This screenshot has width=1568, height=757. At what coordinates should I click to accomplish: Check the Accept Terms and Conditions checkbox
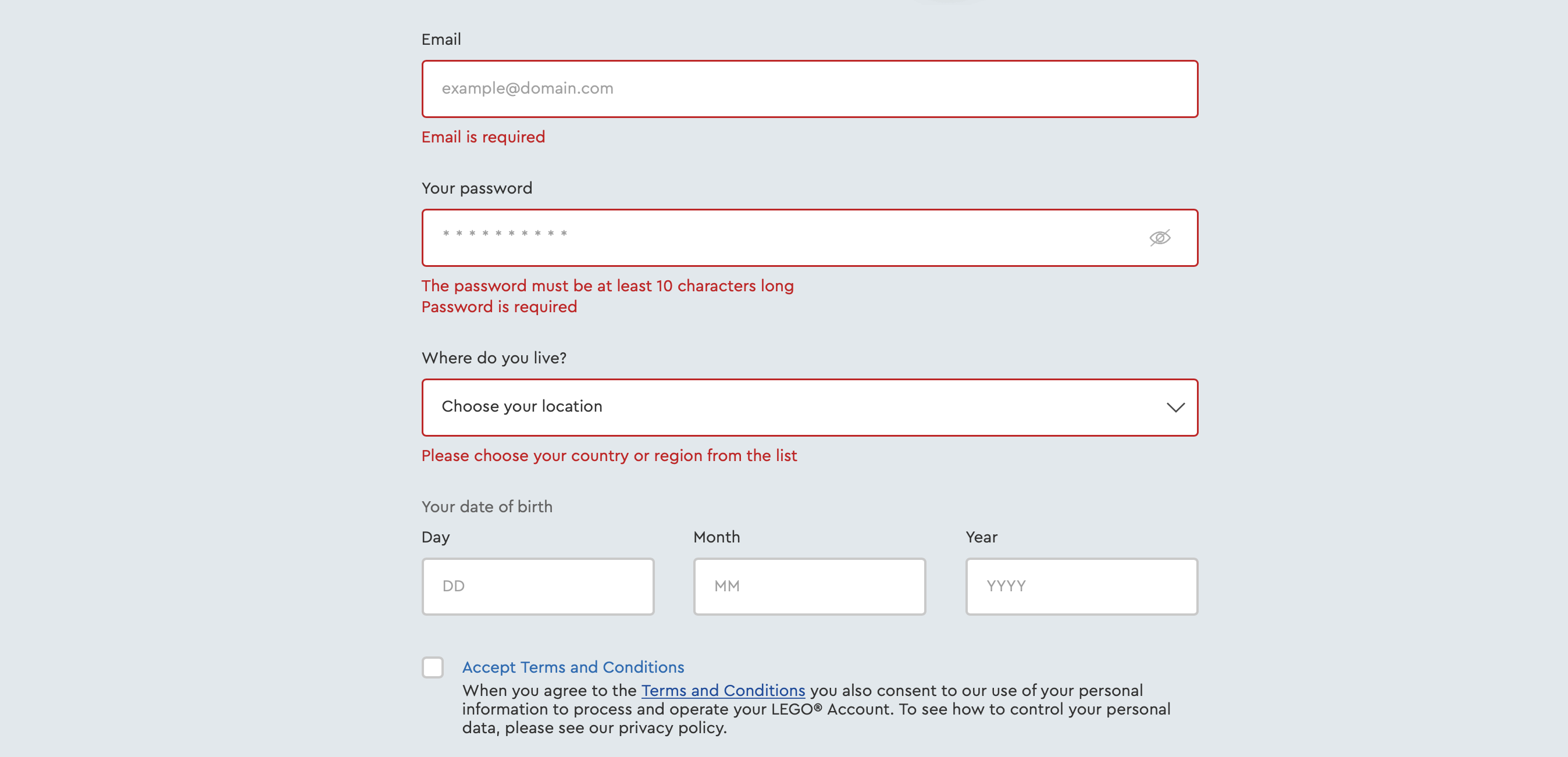(433, 667)
